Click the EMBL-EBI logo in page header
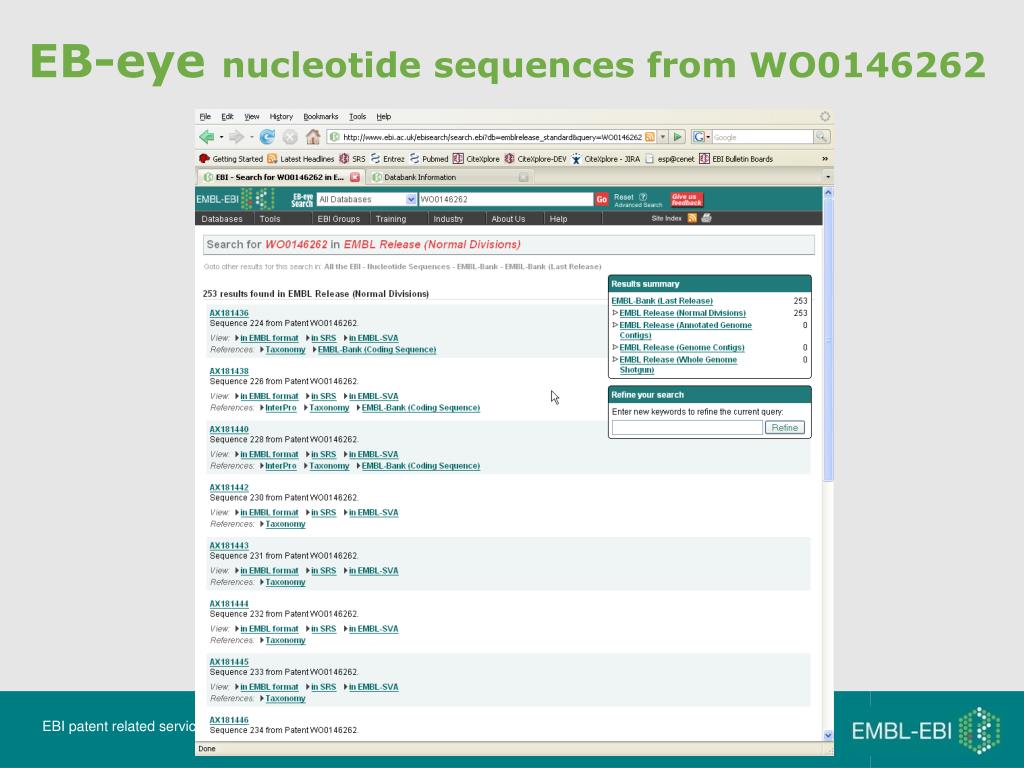This screenshot has width=1024, height=768. tap(234, 199)
